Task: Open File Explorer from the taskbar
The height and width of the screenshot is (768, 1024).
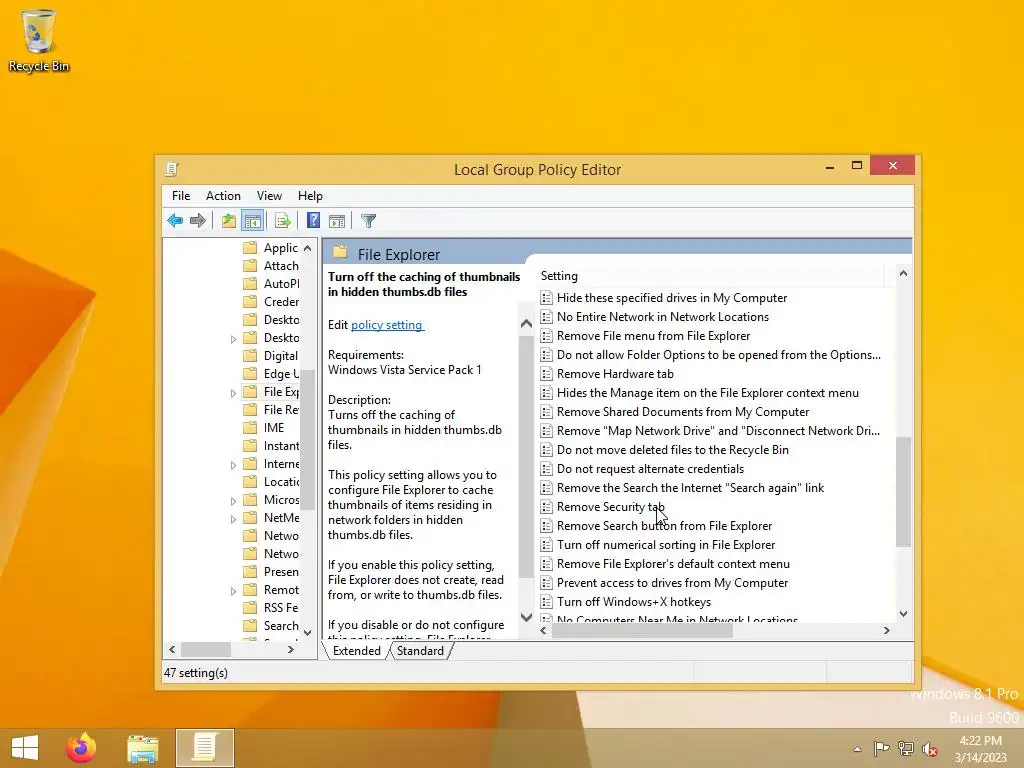Action: click(x=143, y=748)
